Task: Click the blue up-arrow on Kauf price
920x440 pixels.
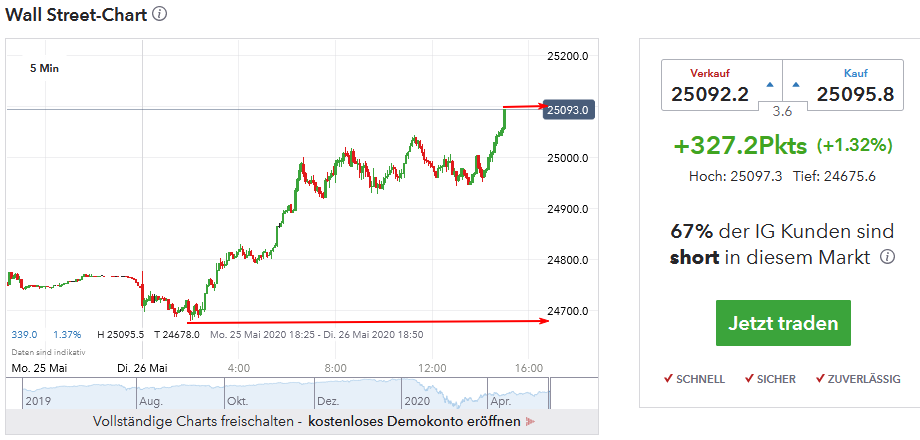Action: (795, 84)
